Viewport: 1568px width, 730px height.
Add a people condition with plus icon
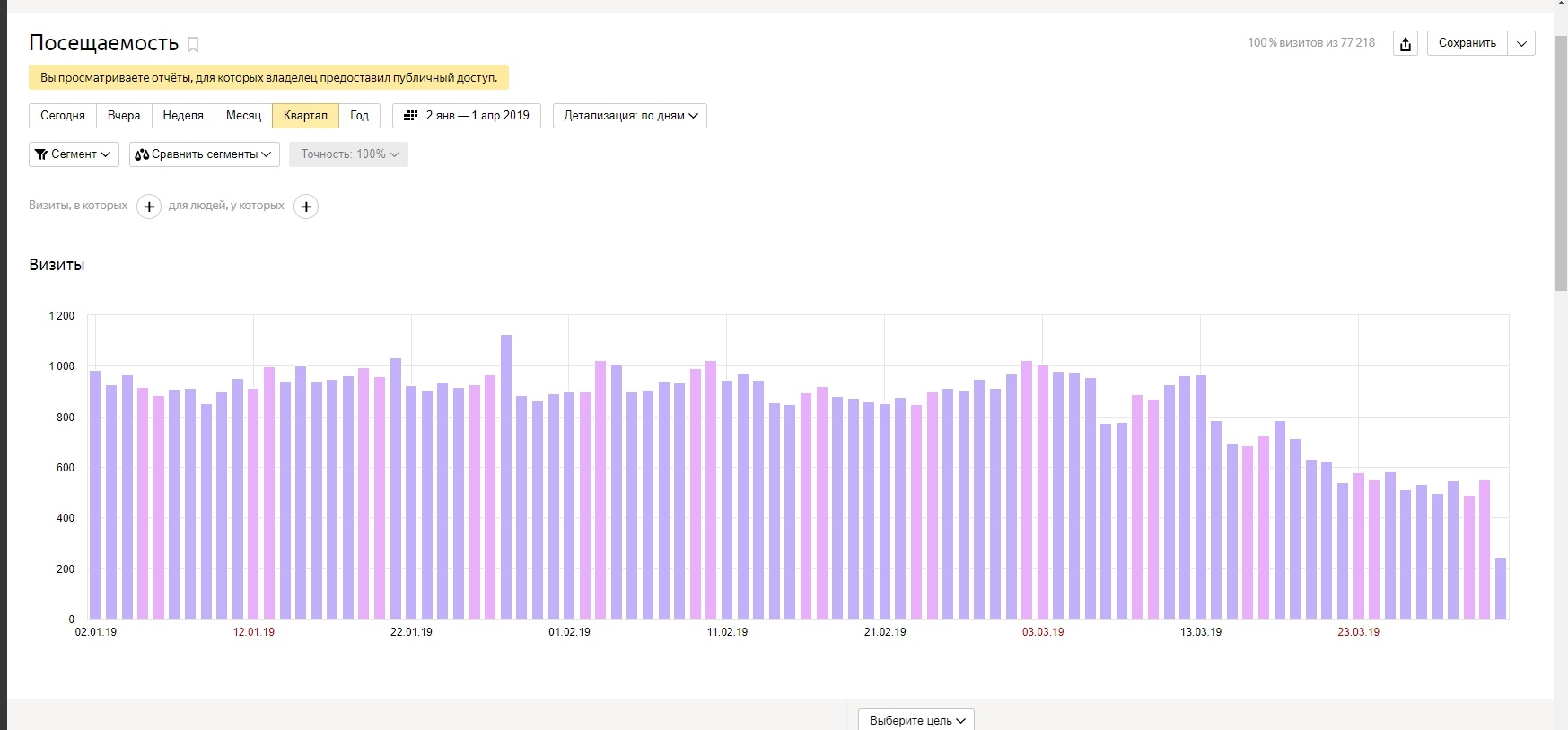coord(306,207)
